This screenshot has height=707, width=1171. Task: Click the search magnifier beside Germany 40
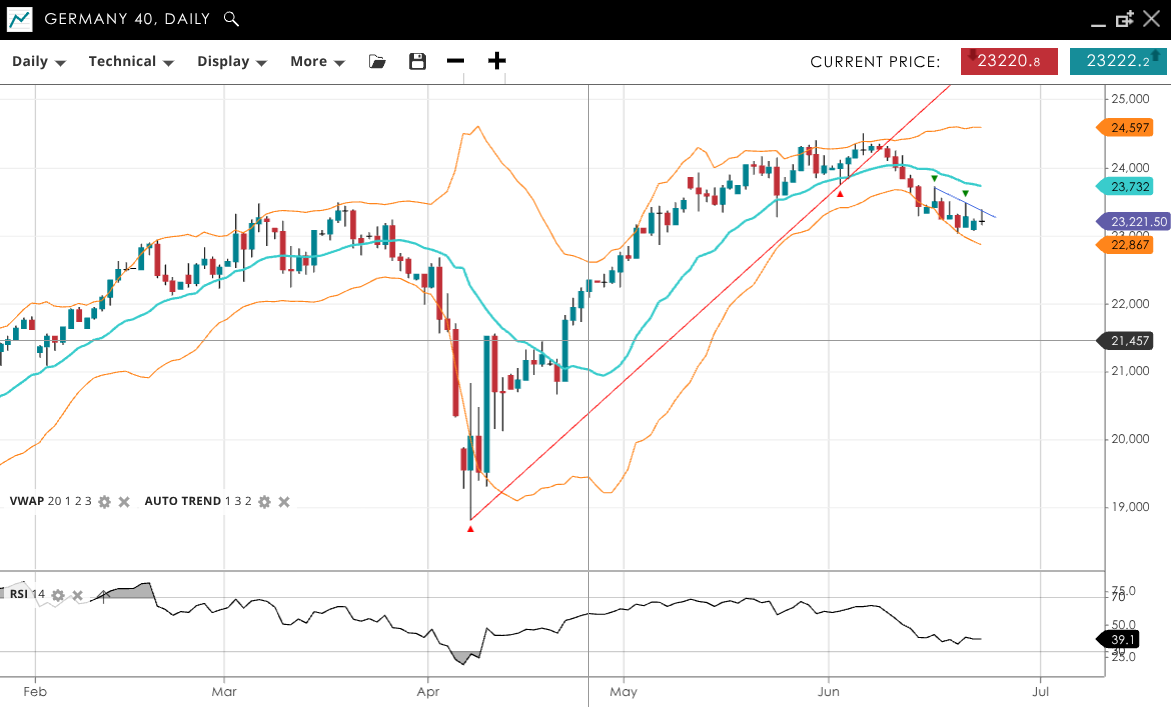point(231,19)
